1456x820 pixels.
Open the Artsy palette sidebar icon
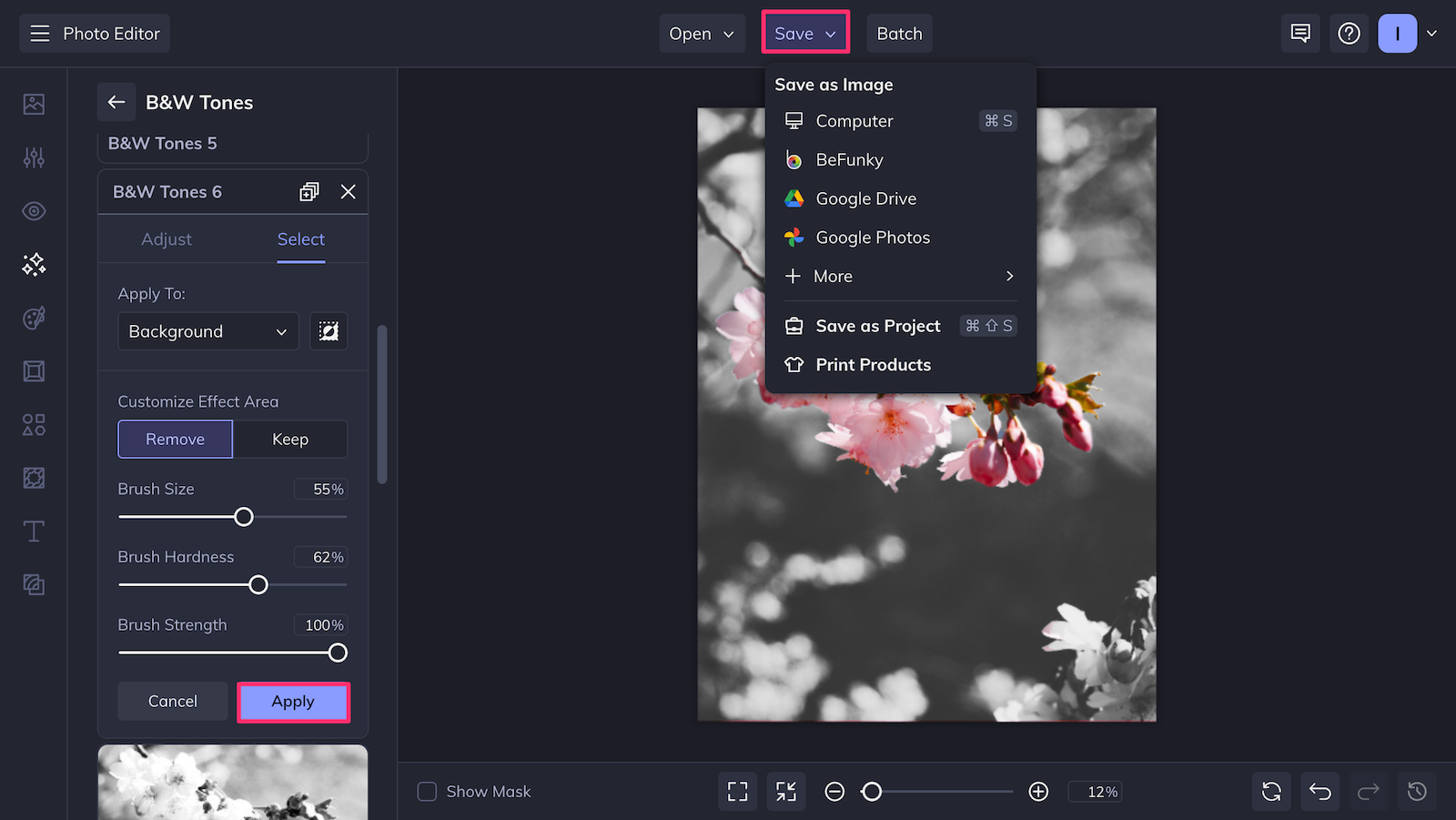(x=34, y=318)
